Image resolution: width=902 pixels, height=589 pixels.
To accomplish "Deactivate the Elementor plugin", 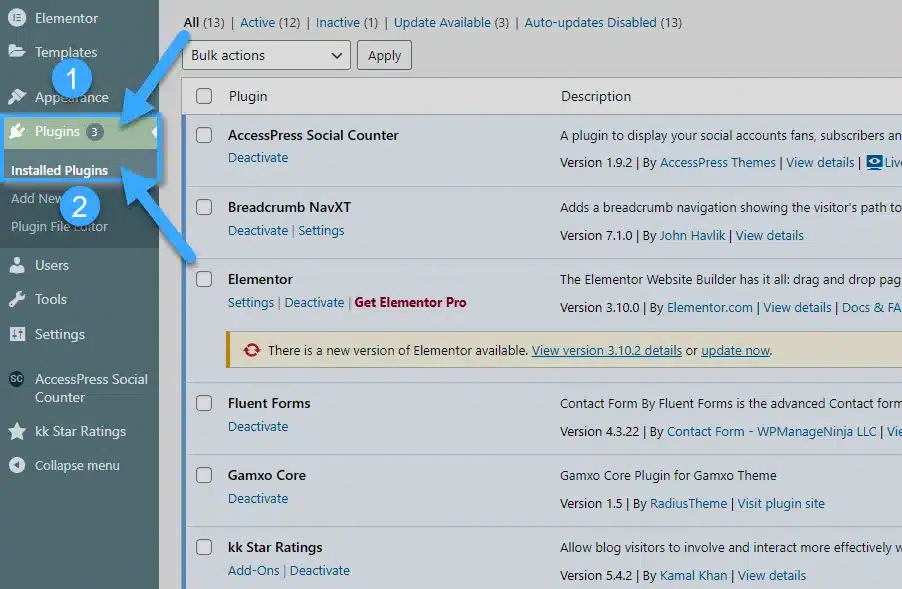I will pos(314,303).
